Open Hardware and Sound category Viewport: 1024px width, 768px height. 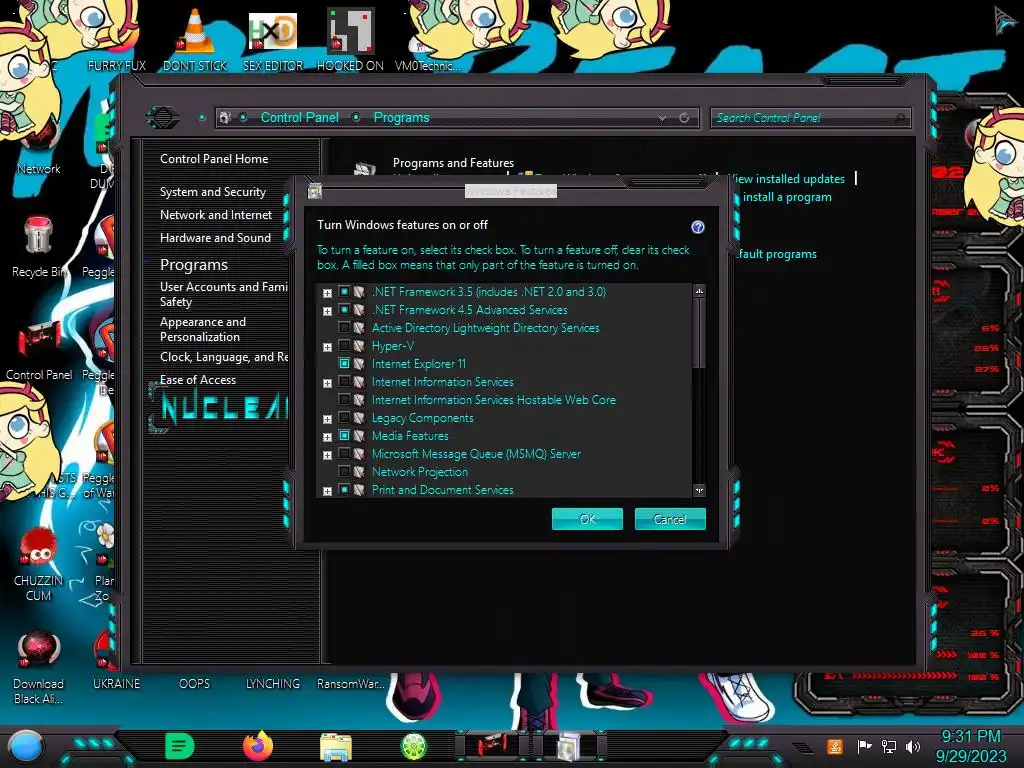[x=216, y=238]
